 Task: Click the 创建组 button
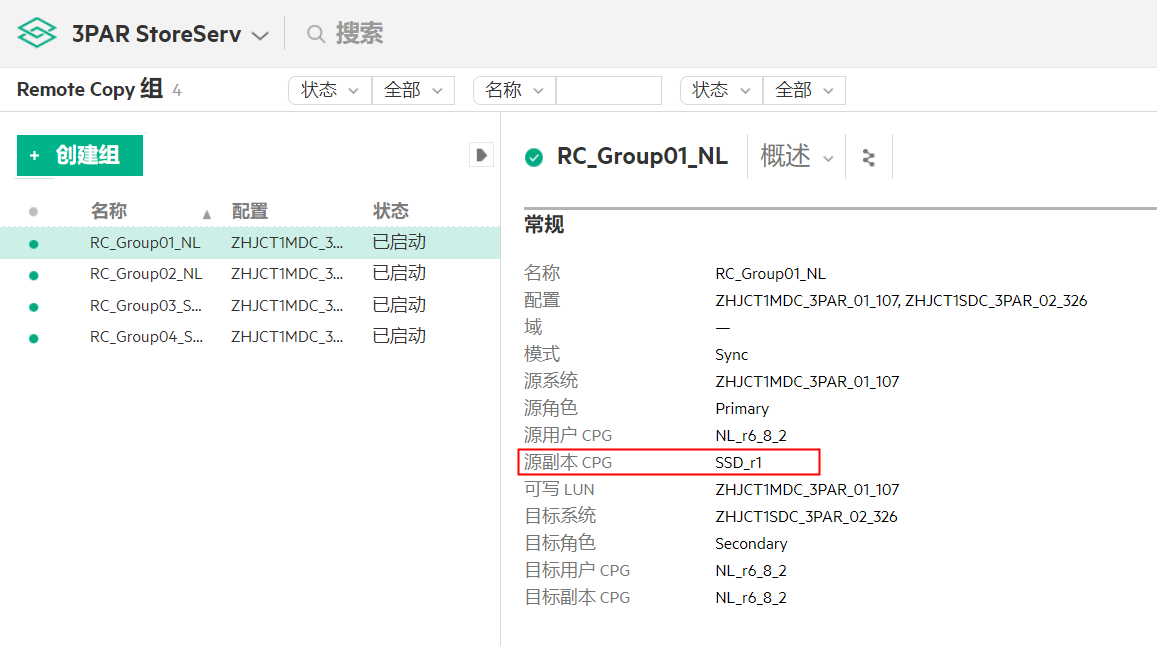(x=80, y=155)
